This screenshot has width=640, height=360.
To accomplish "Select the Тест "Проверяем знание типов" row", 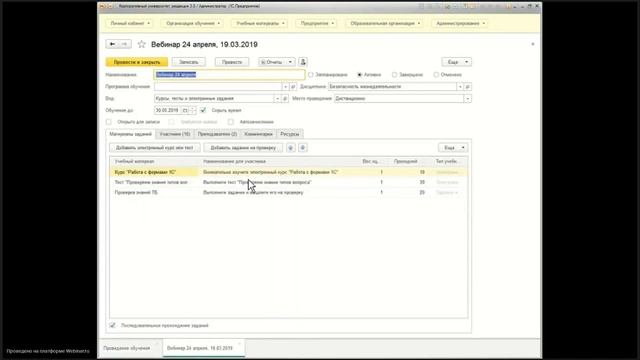I will [x=289, y=182].
